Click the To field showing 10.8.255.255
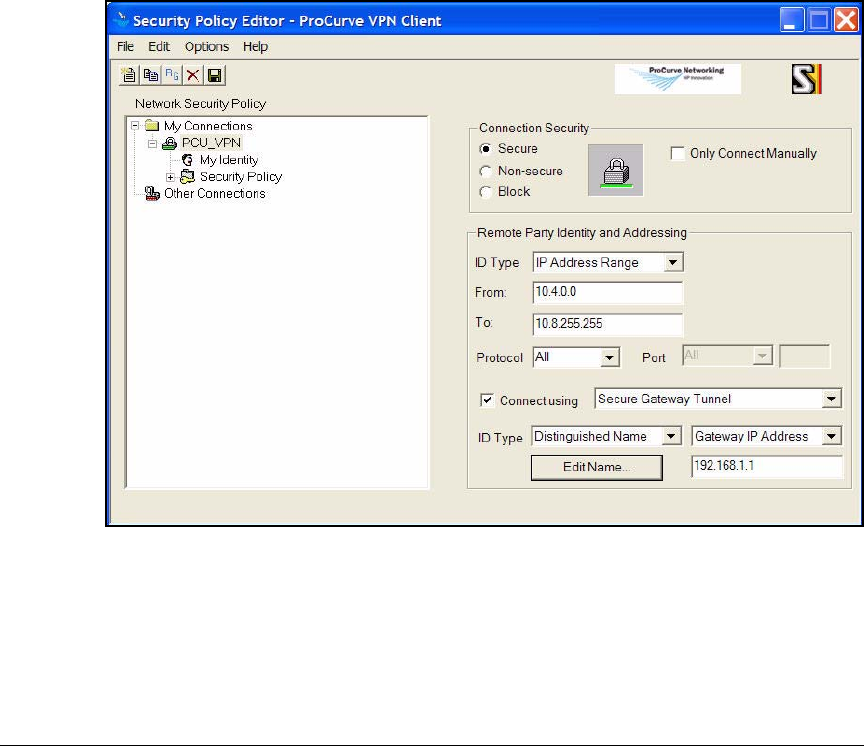 coord(608,324)
